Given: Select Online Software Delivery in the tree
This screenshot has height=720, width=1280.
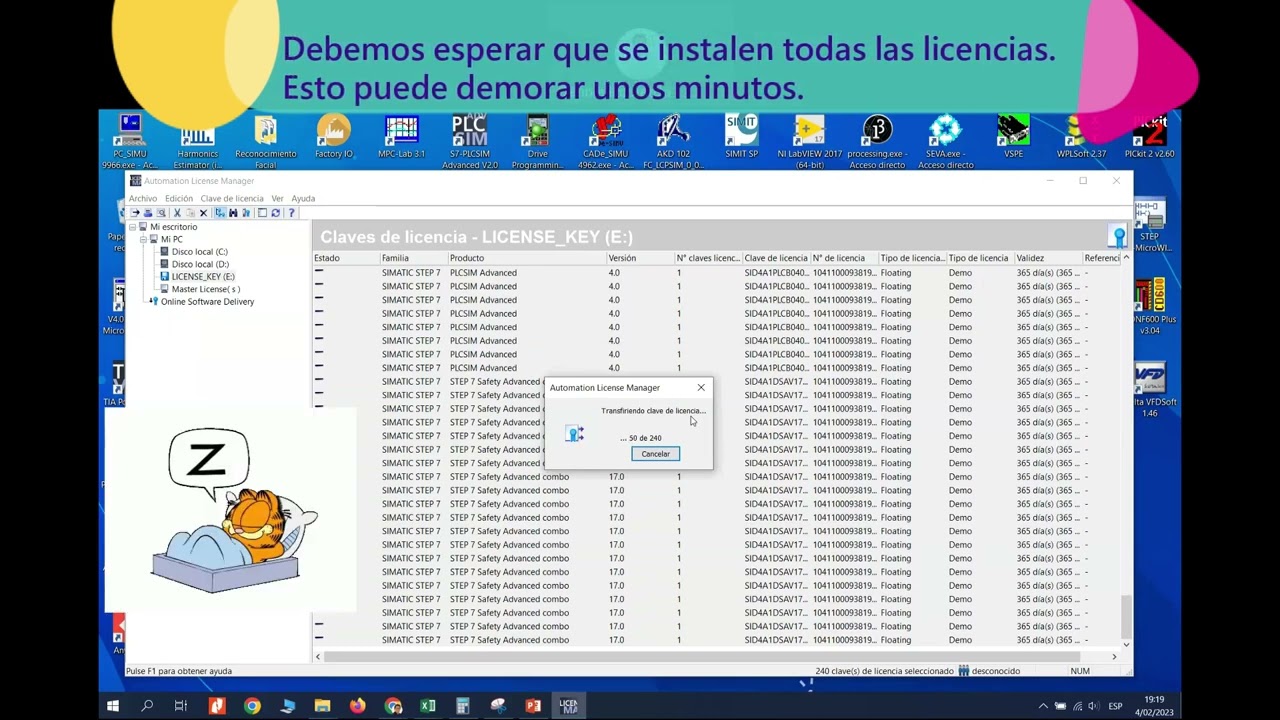Looking at the screenshot, I should click(x=207, y=301).
